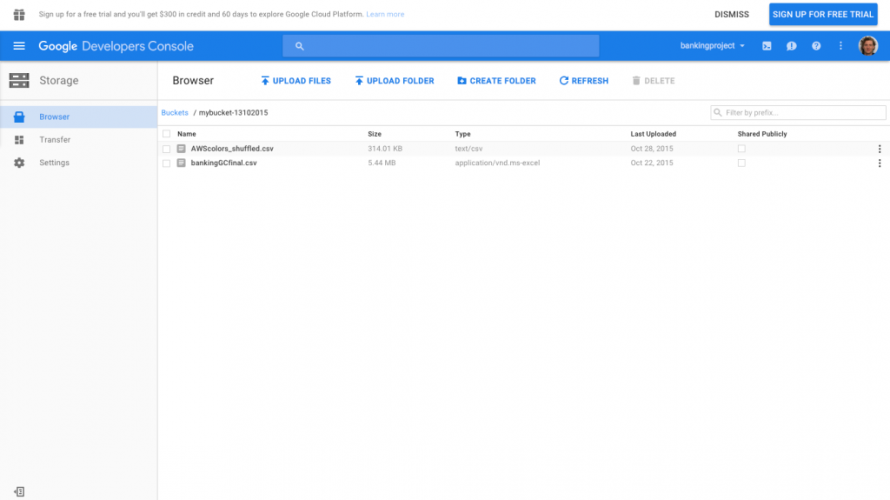Open notifications feedback icon
890x500 pixels.
coord(791,46)
